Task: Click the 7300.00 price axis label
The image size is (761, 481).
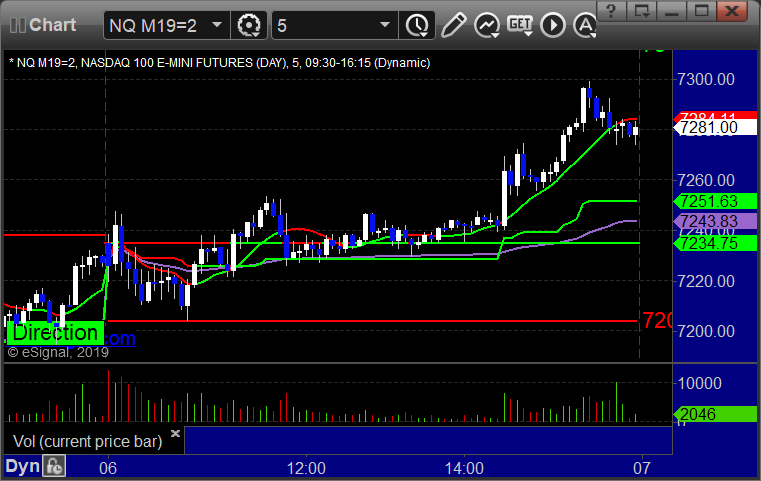Action: pyautogui.click(x=706, y=80)
